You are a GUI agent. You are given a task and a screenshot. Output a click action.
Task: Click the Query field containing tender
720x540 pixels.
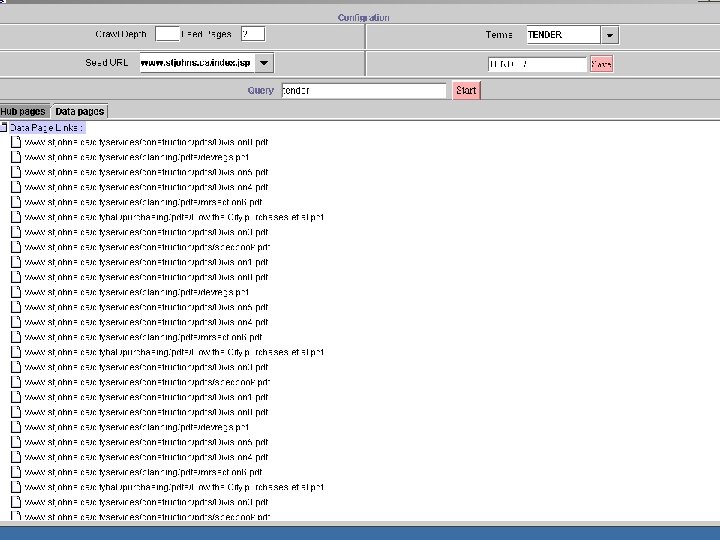point(364,90)
